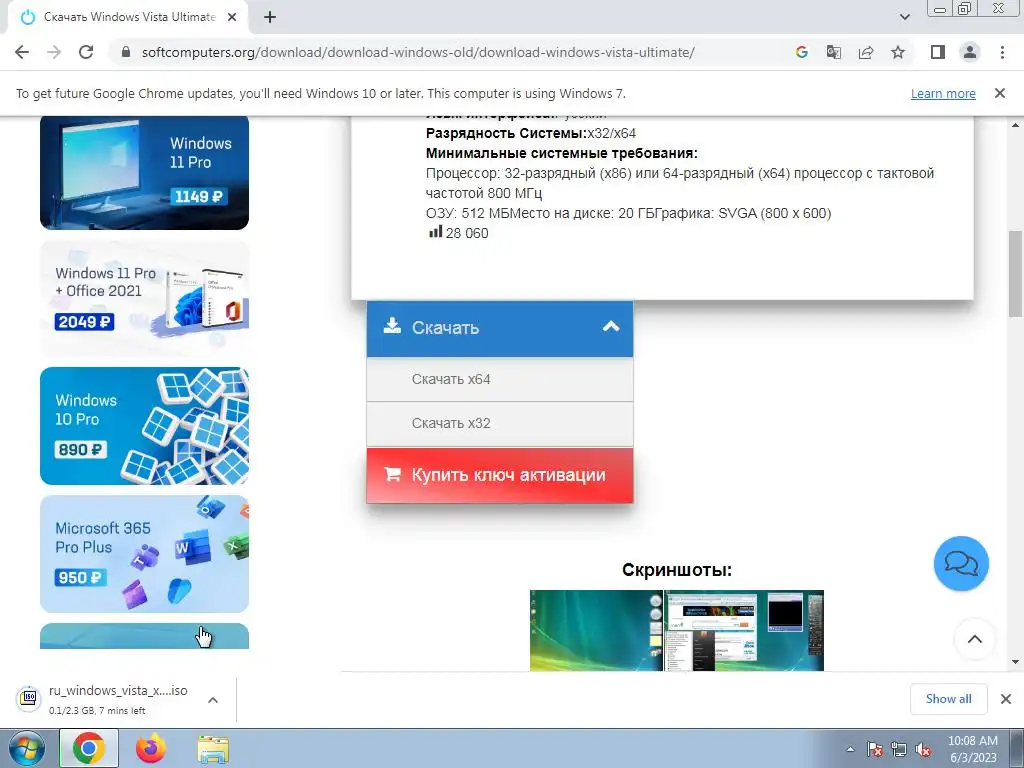Open the Windows 10 Pro banner
Screen dimensions: 1024x768
[144, 426]
